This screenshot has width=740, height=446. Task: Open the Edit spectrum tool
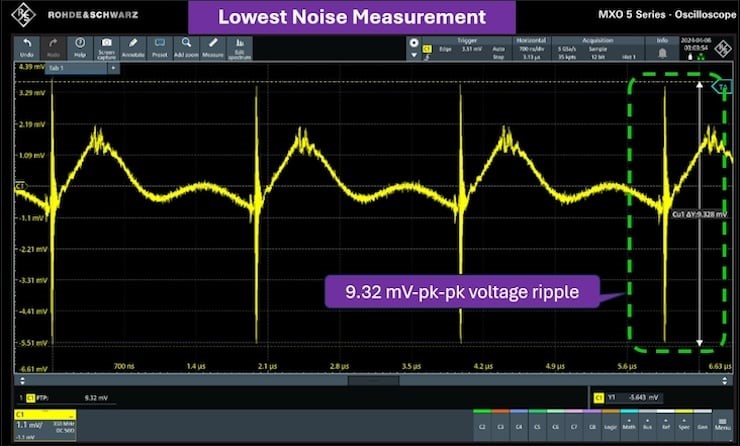241,49
